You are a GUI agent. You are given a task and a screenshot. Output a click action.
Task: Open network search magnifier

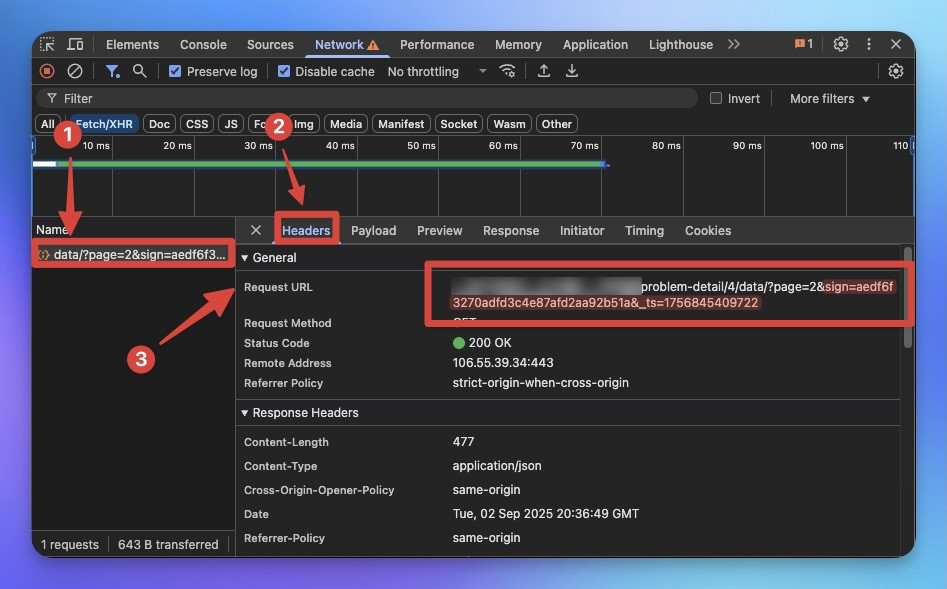pyautogui.click(x=140, y=71)
